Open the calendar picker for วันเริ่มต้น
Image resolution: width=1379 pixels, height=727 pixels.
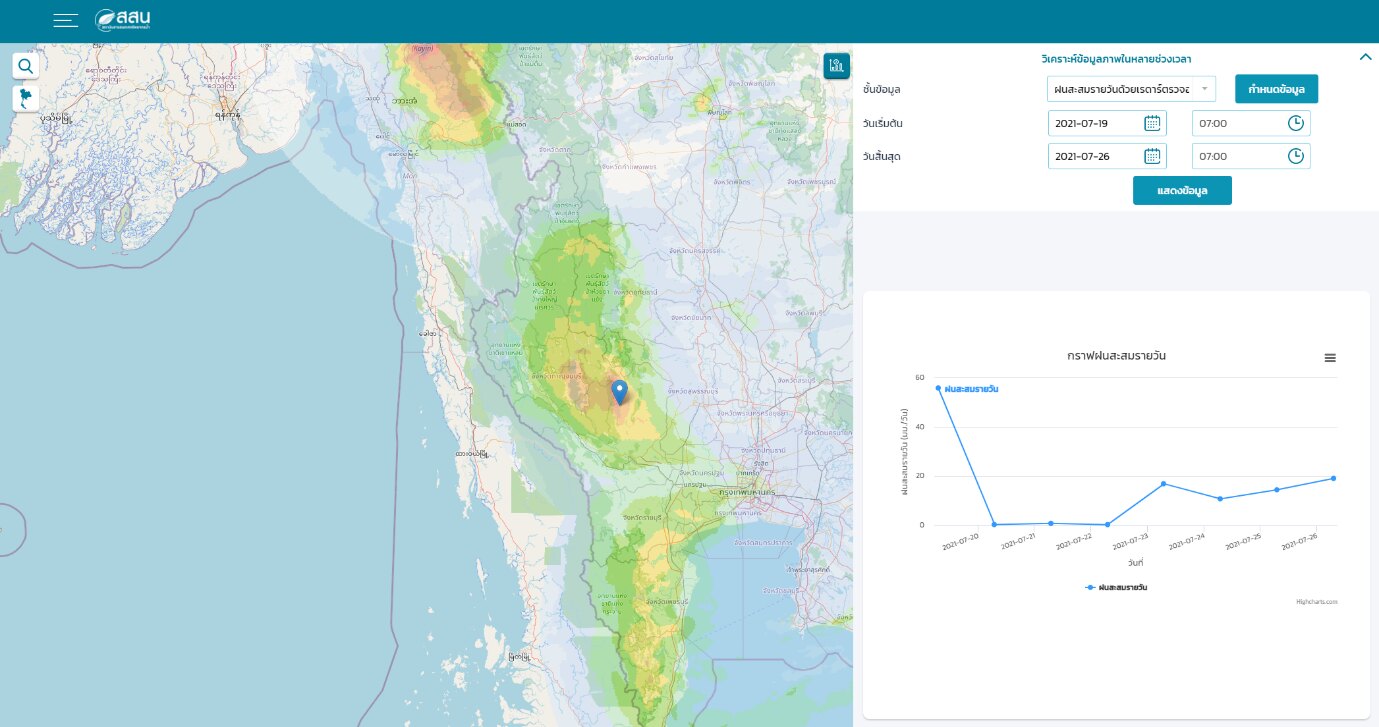tap(1152, 123)
